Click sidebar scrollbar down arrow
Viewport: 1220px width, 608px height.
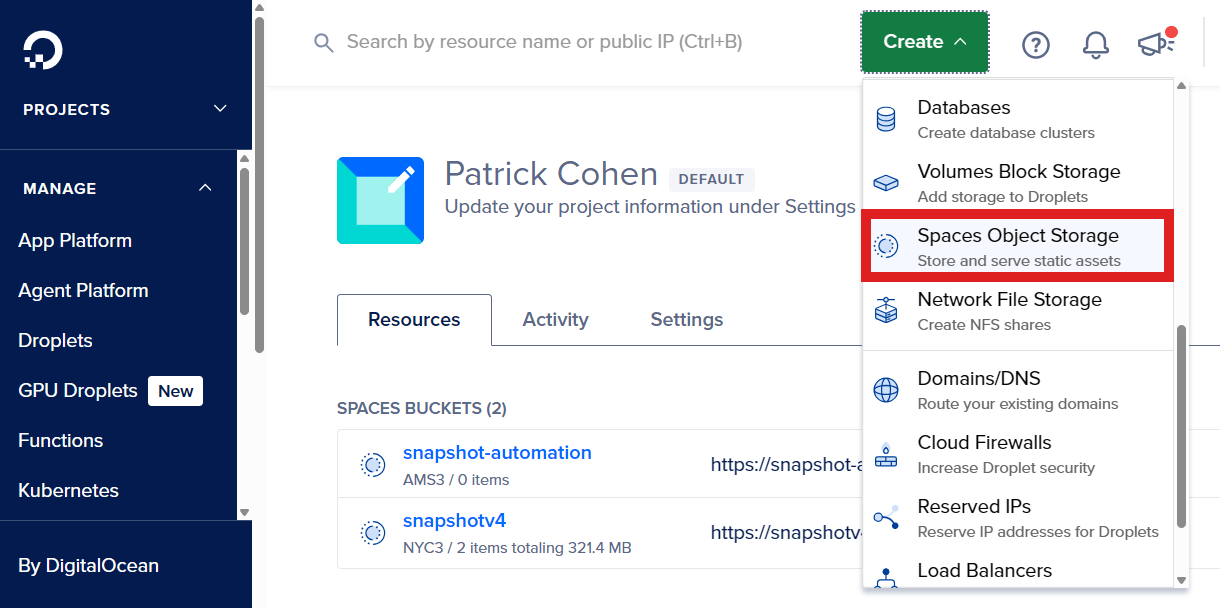(244, 512)
